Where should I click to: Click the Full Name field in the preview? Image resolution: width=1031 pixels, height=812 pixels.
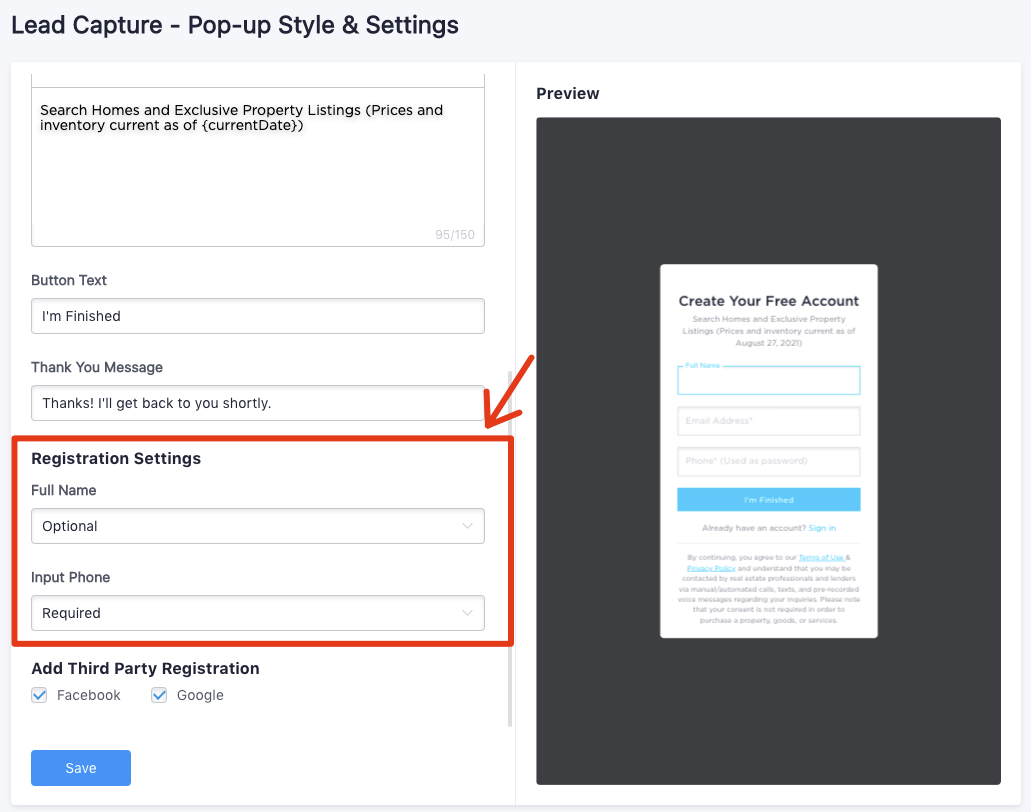[768, 380]
